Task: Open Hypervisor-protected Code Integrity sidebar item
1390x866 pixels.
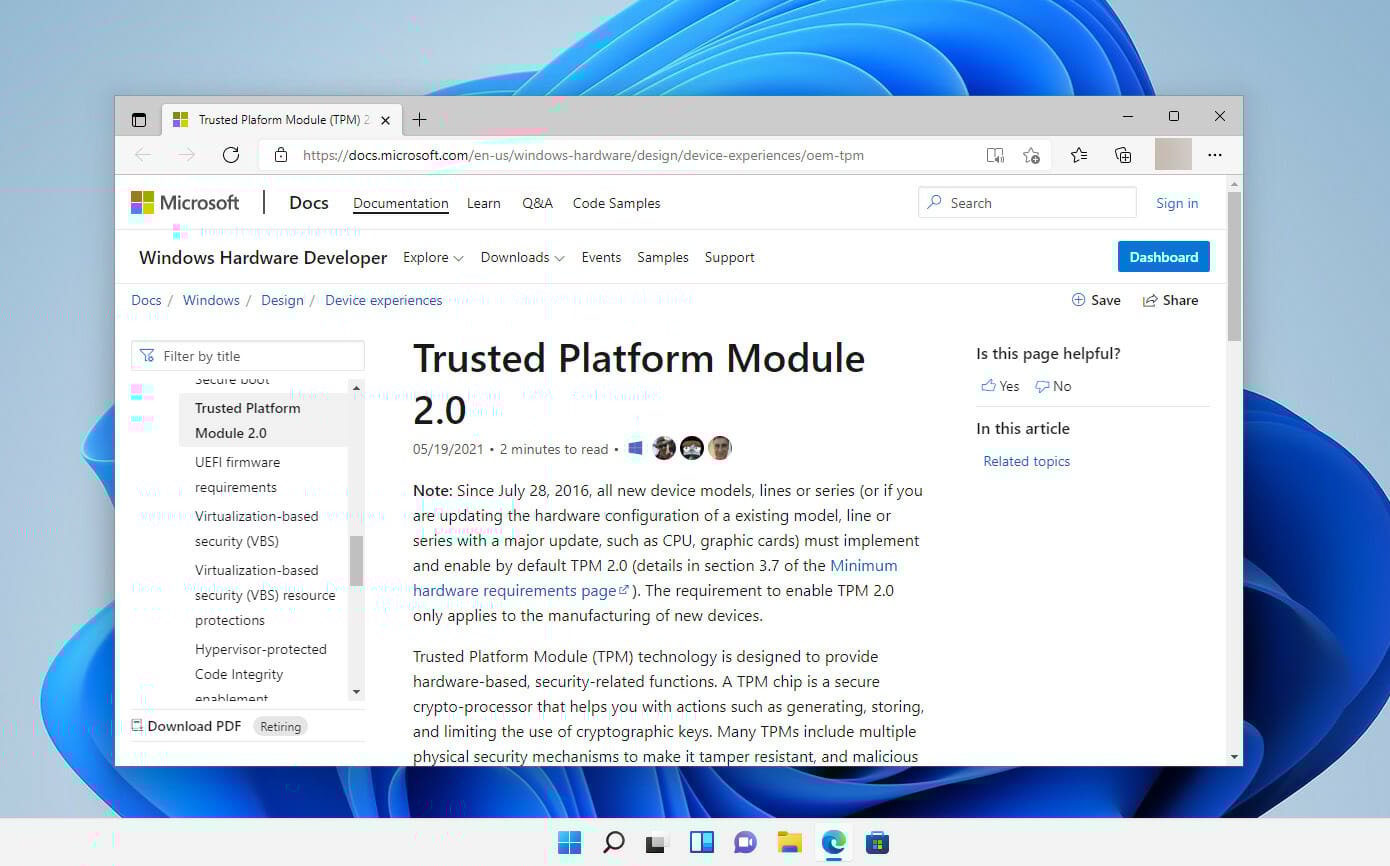Action: [260, 673]
